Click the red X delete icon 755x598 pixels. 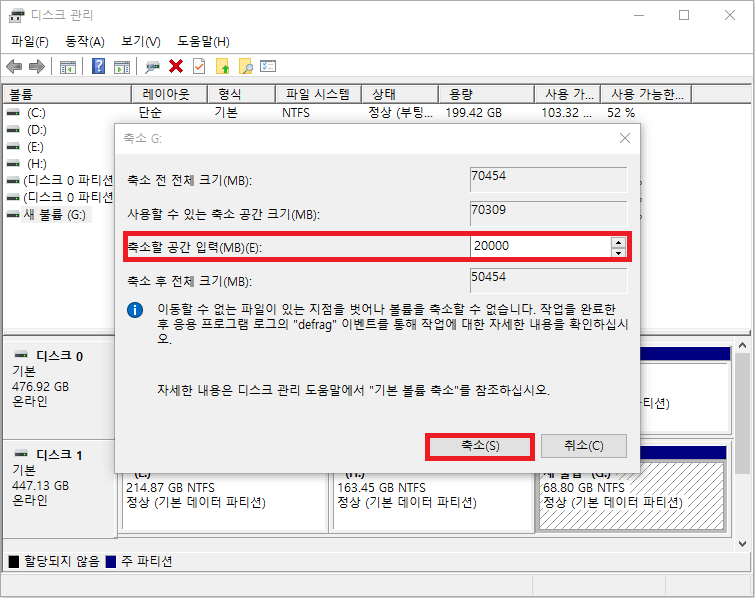(176, 66)
